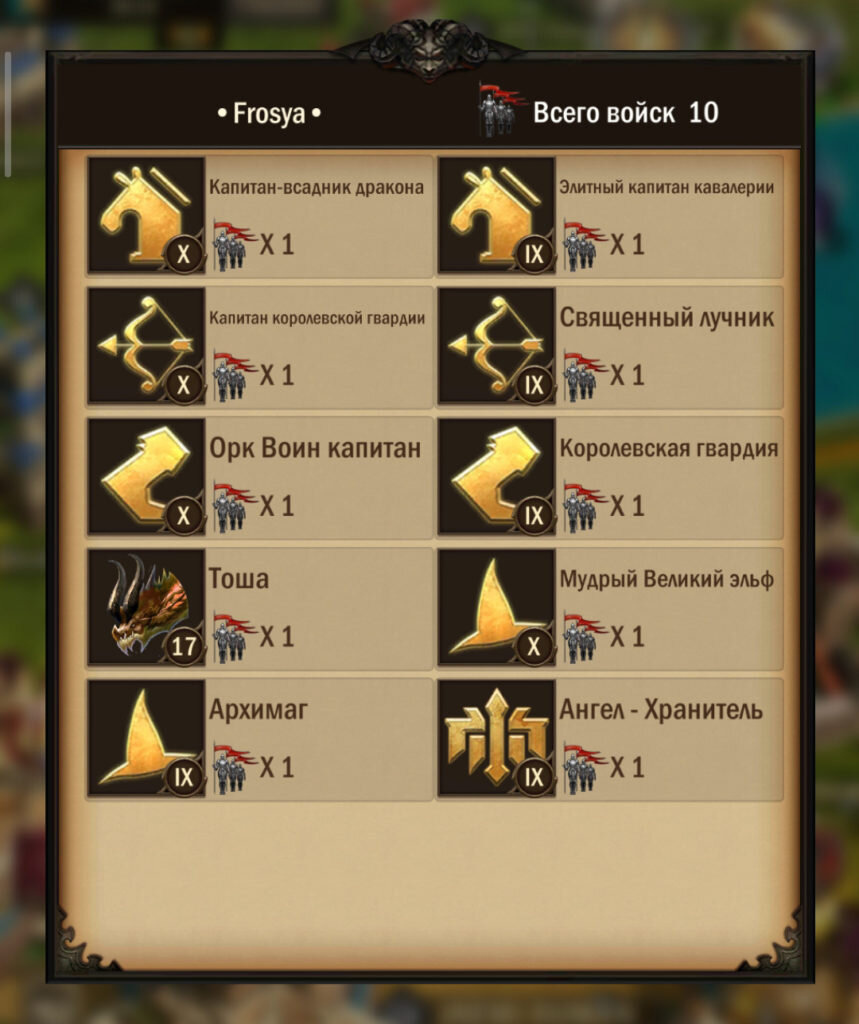Click the Всего войск 10 total label
The height and width of the screenshot is (1024, 859).
[x=625, y=112]
